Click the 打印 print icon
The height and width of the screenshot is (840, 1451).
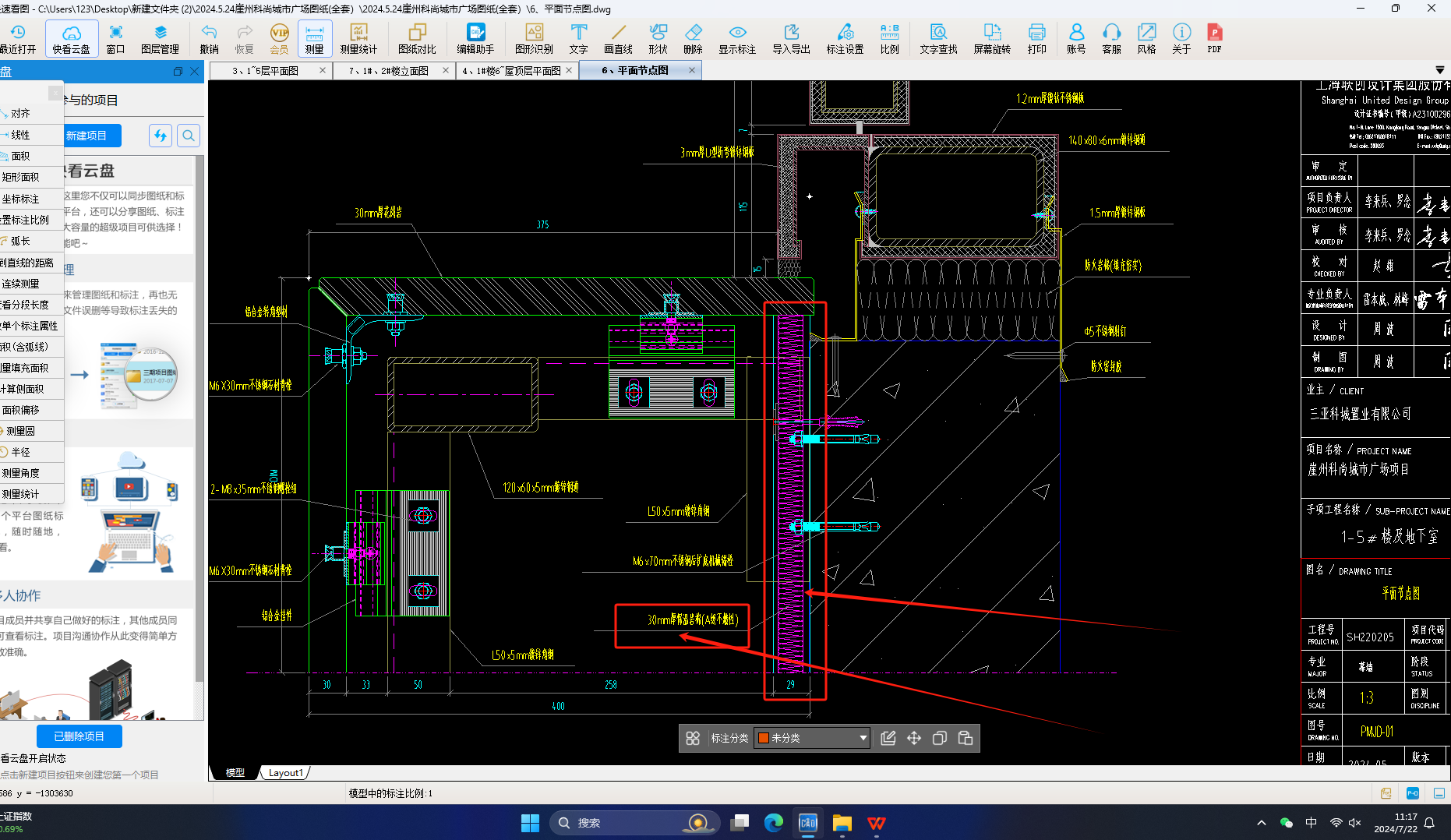tap(1036, 39)
